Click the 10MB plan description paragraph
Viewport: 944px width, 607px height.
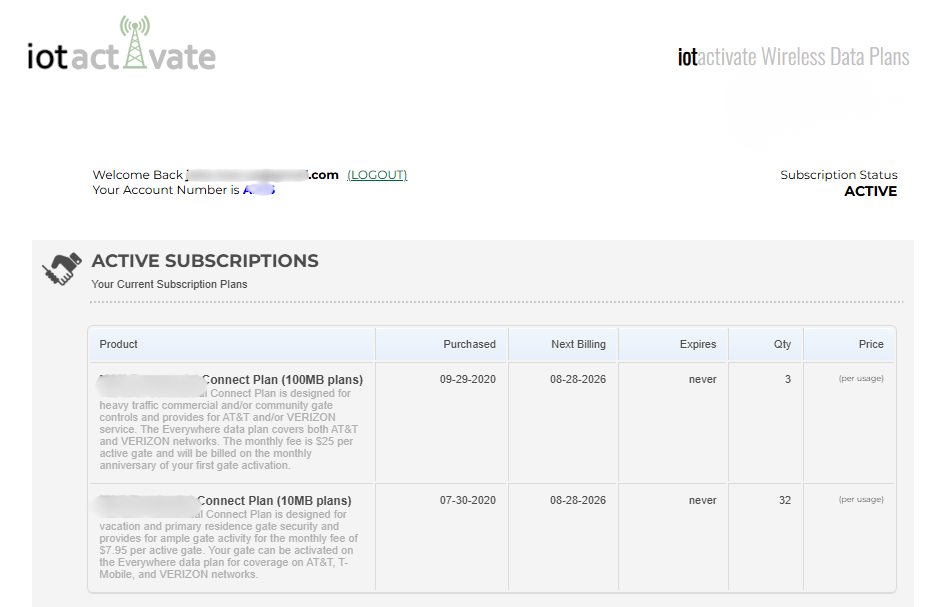(229, 544)
